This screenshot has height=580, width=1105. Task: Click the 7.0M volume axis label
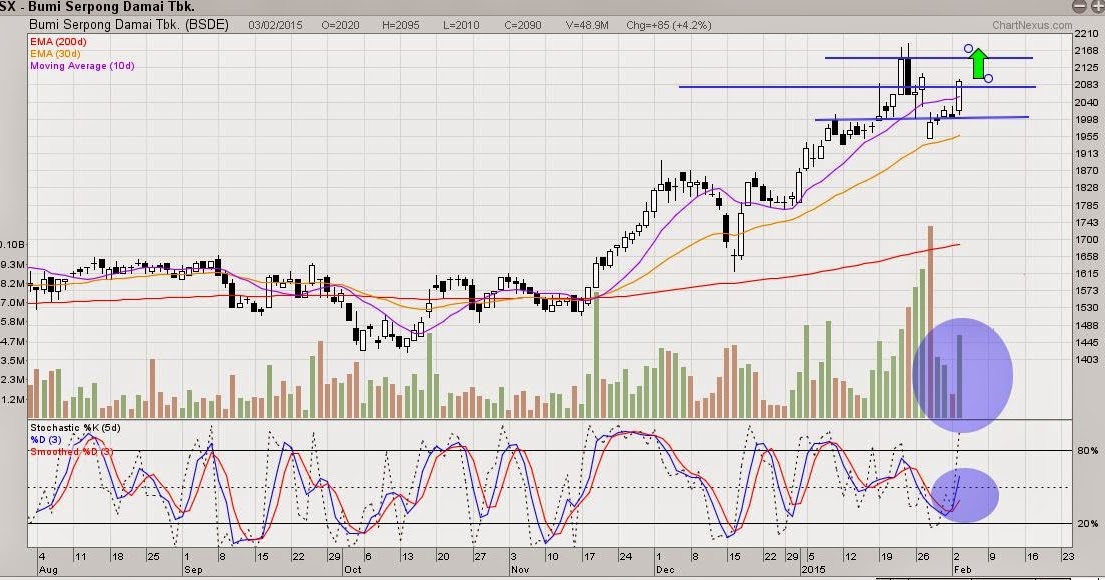[13, 302]
